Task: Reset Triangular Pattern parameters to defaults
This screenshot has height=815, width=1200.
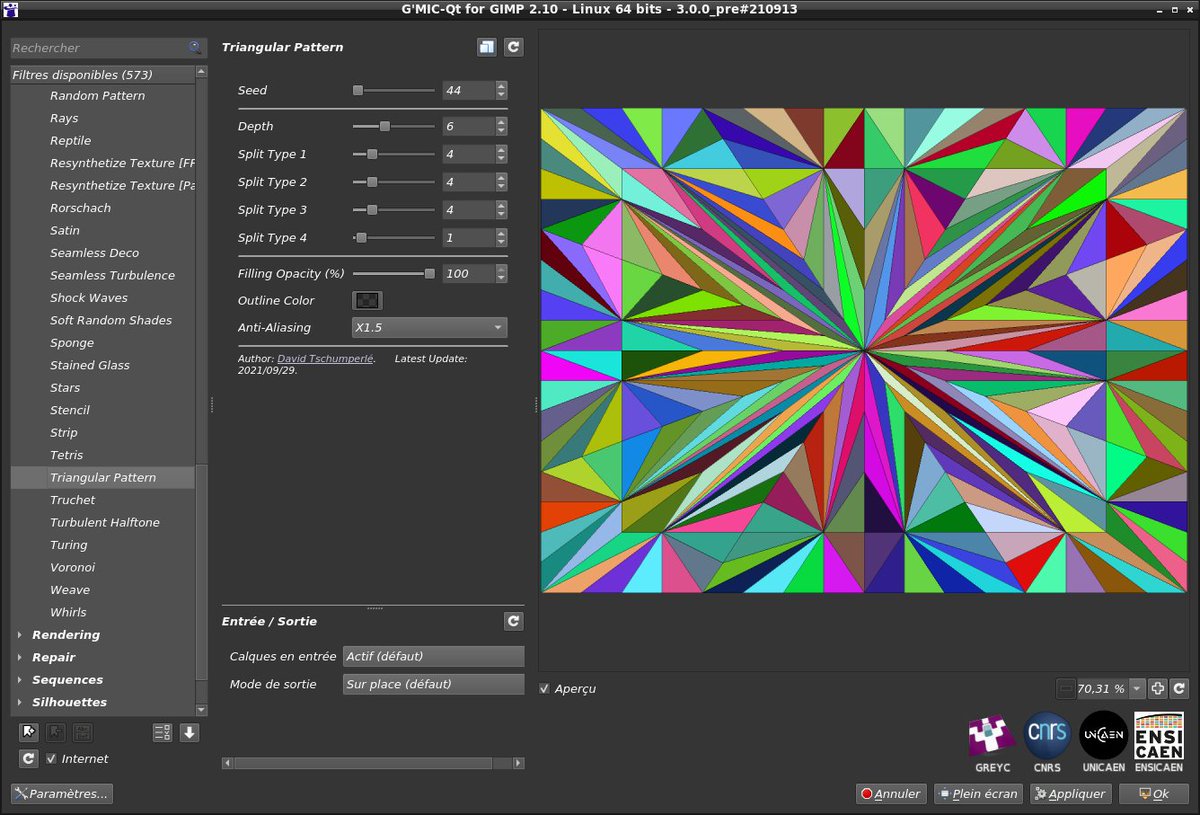Action: click(513, 47)
